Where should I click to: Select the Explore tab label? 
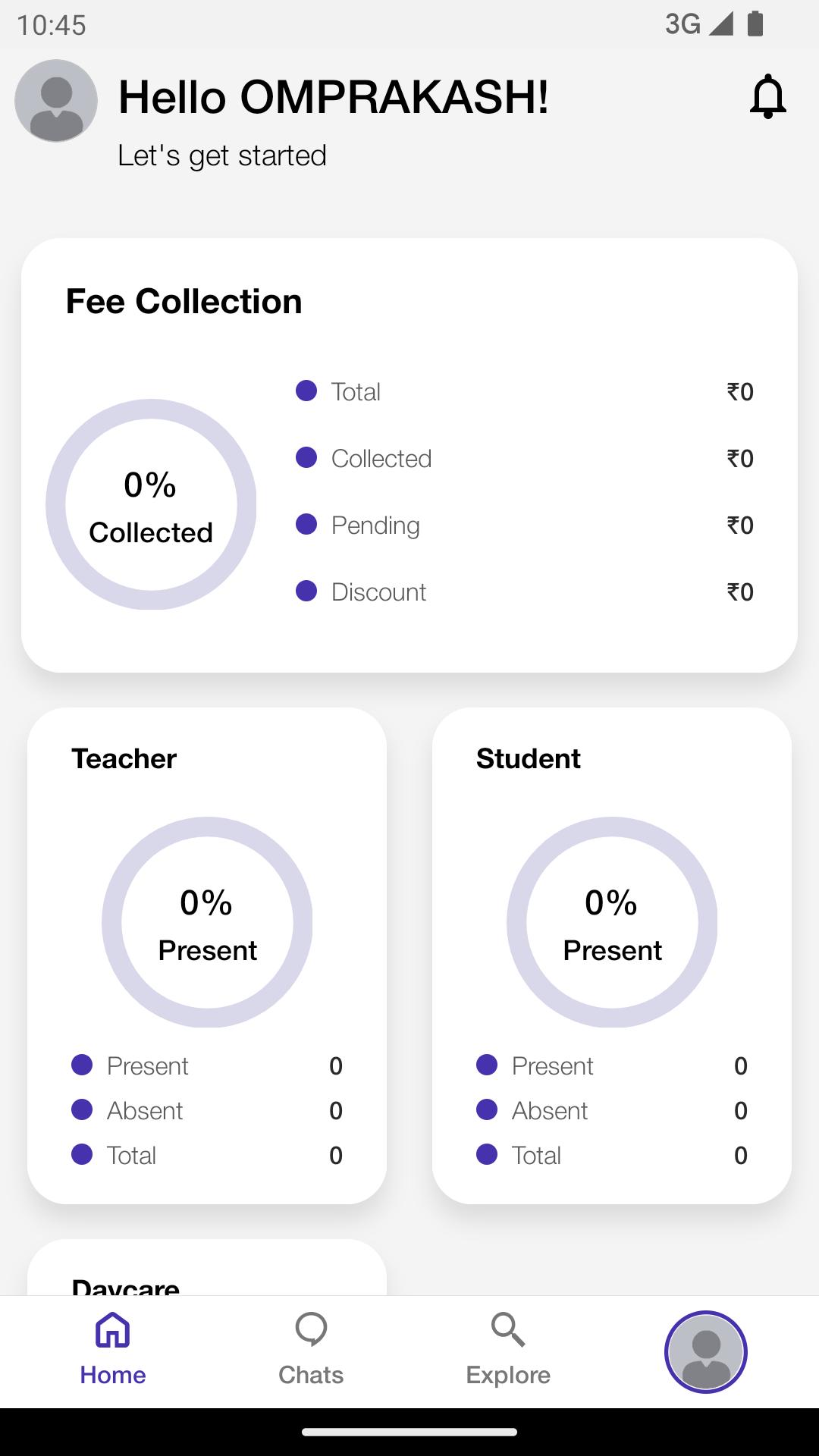click(508, 1375)
